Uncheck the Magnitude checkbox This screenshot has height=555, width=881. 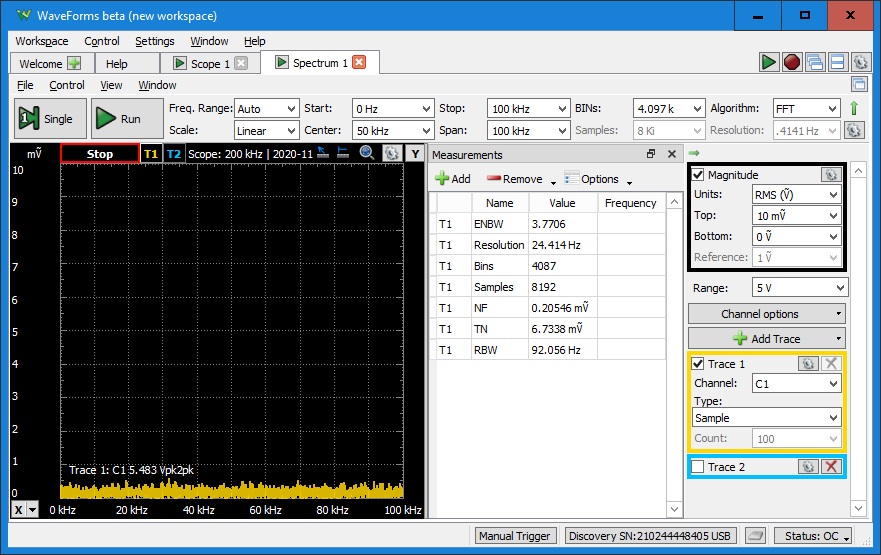tap(699, 175)
